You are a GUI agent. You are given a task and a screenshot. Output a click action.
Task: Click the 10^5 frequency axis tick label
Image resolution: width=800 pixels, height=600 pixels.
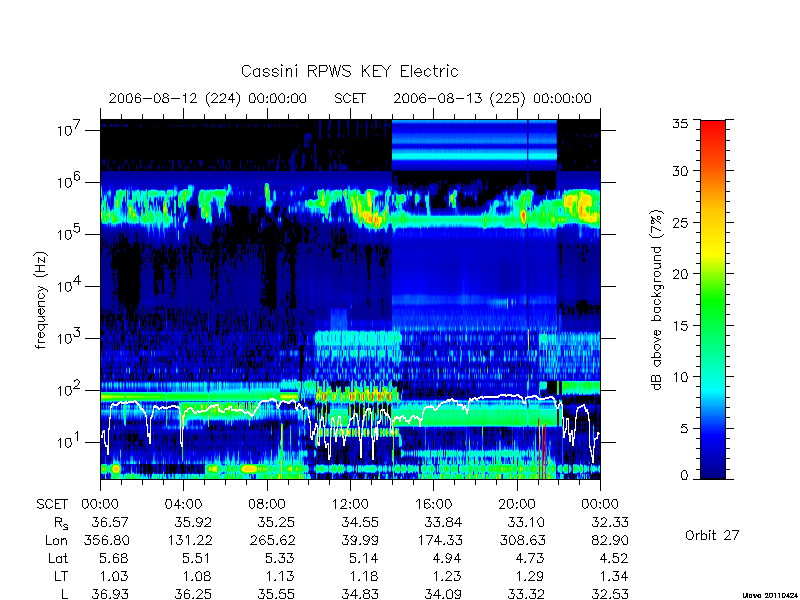pyautogui.click(x=68, y=234)
